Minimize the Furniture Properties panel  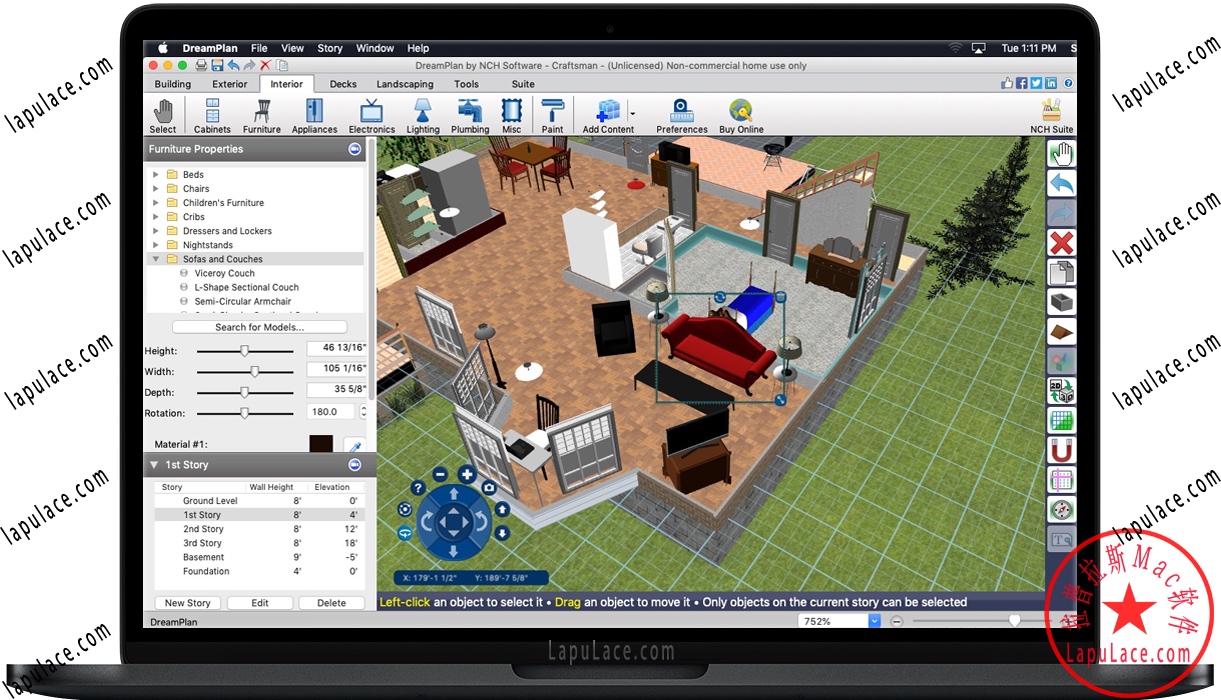pyautogui.click(x=355, y=149)
